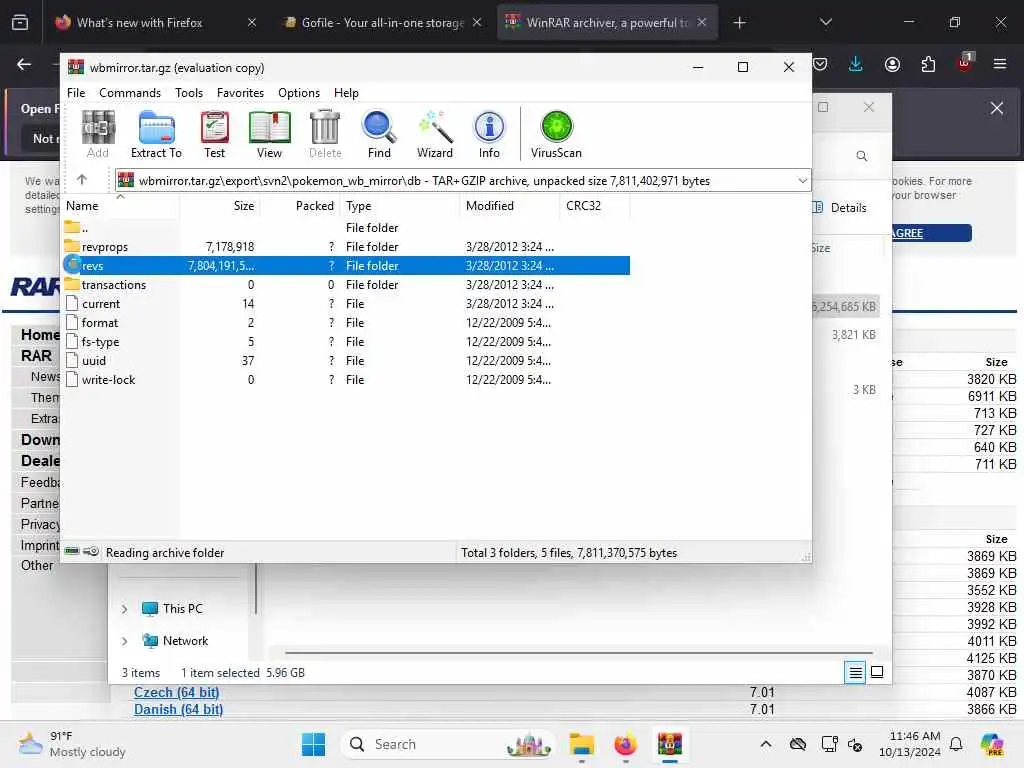Open Windows Start menu

click(313, 744)
